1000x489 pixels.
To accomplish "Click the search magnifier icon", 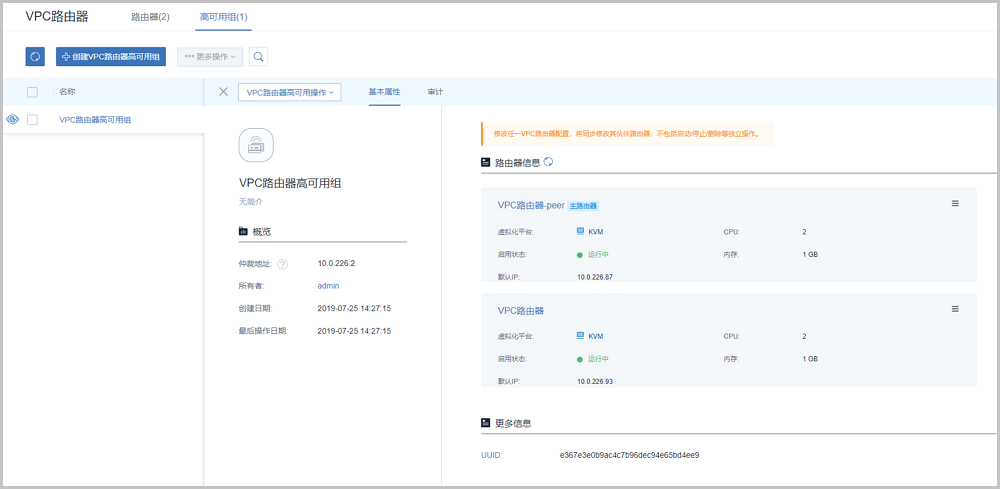I will coord(258,57).
